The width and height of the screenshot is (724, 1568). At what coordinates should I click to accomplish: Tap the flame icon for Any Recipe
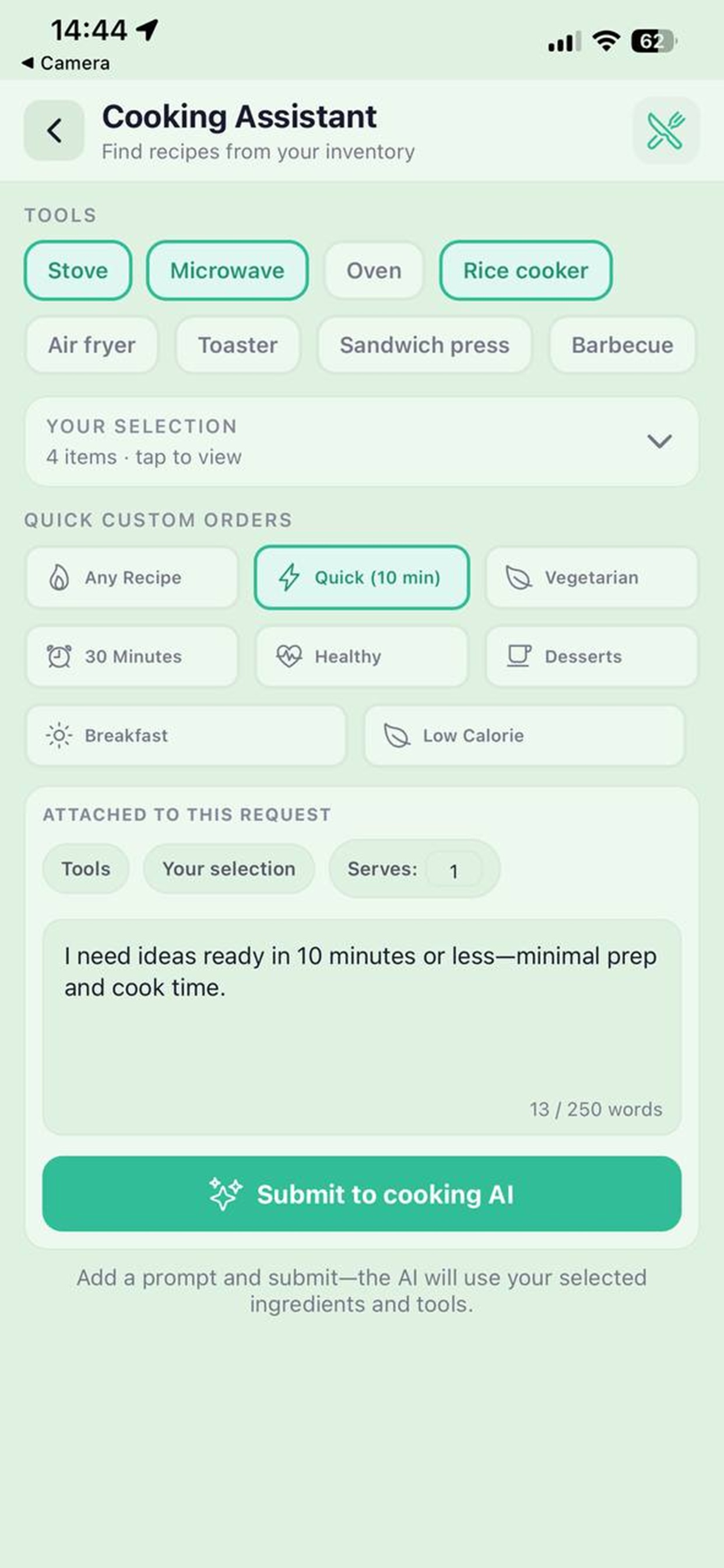[59, 577]
